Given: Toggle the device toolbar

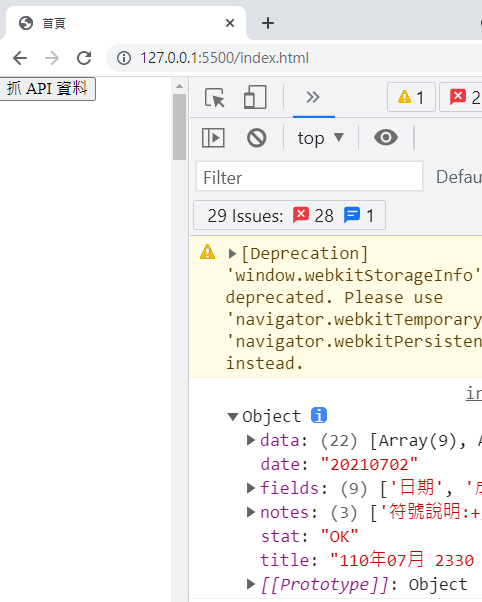Looking at the screenshot, I should tap(255, 98).
